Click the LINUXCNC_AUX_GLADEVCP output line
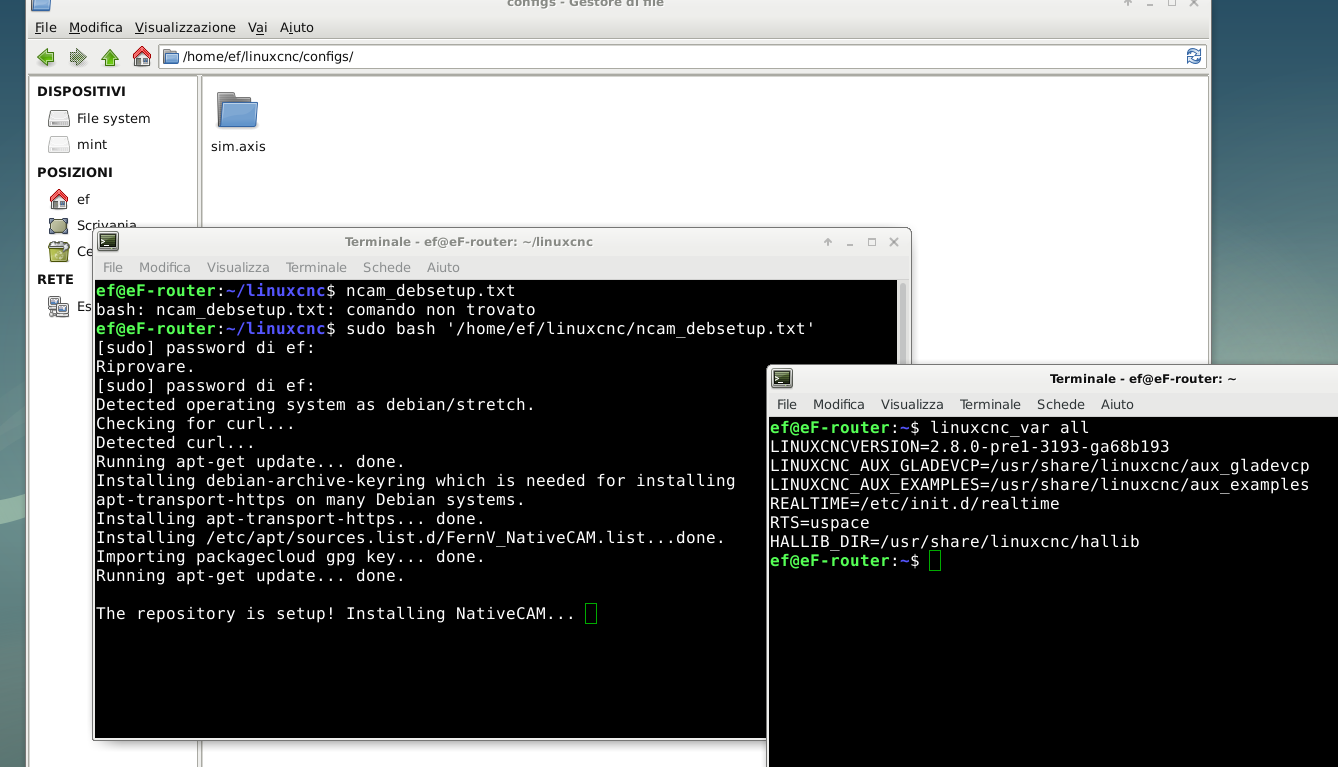Image resolution: width=1338 pixels, height=767 pixels. click(x=1039, y=466)
